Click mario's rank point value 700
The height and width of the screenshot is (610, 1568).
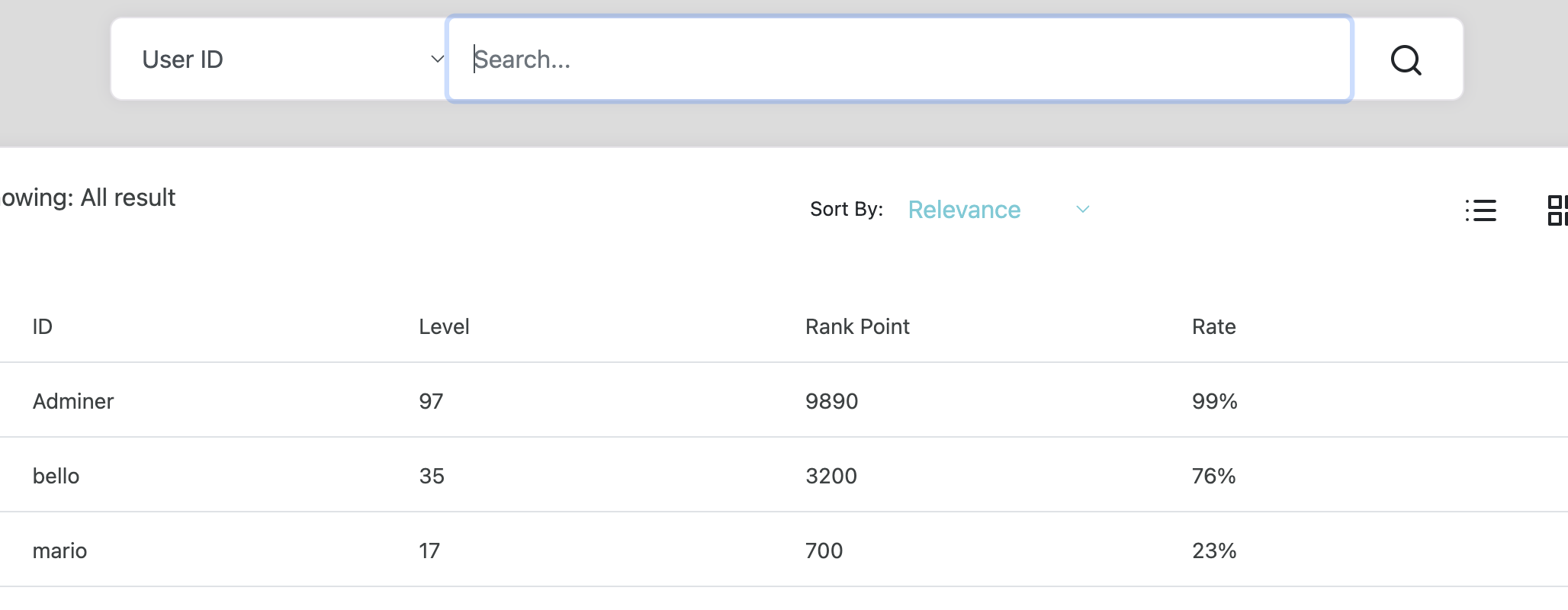[x=824, y=551]
